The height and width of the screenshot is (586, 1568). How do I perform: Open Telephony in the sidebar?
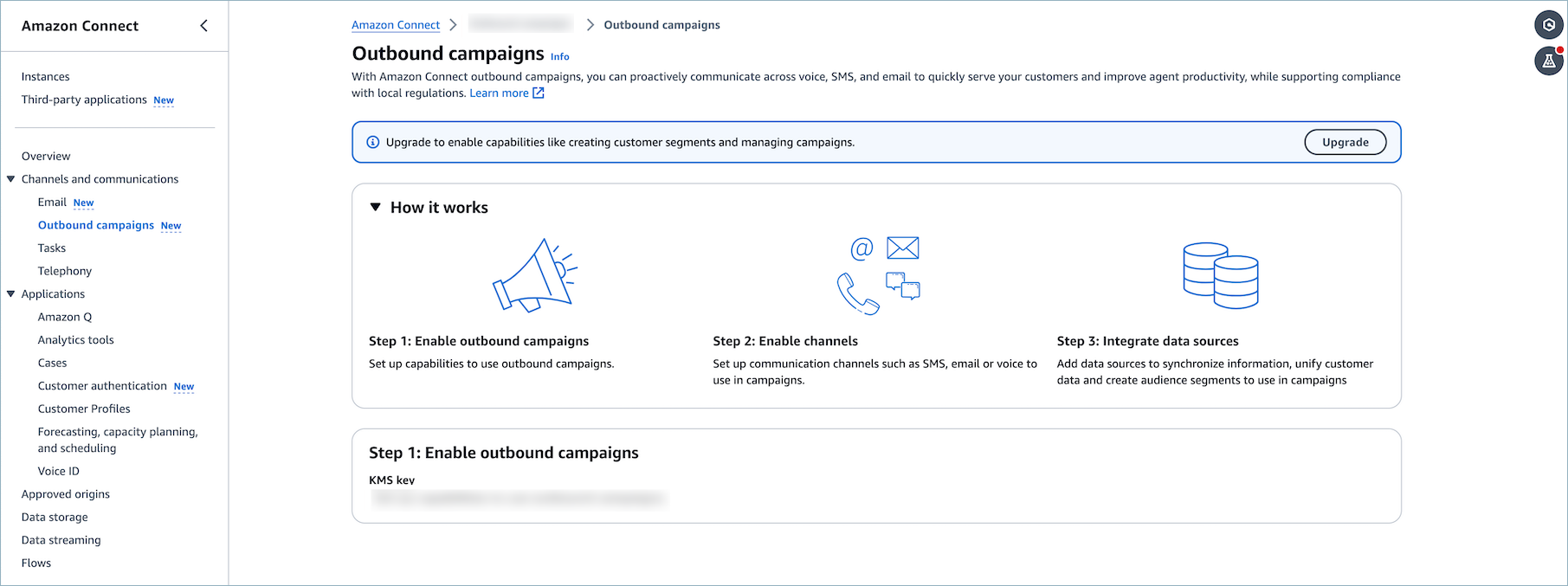pos(65,271)
